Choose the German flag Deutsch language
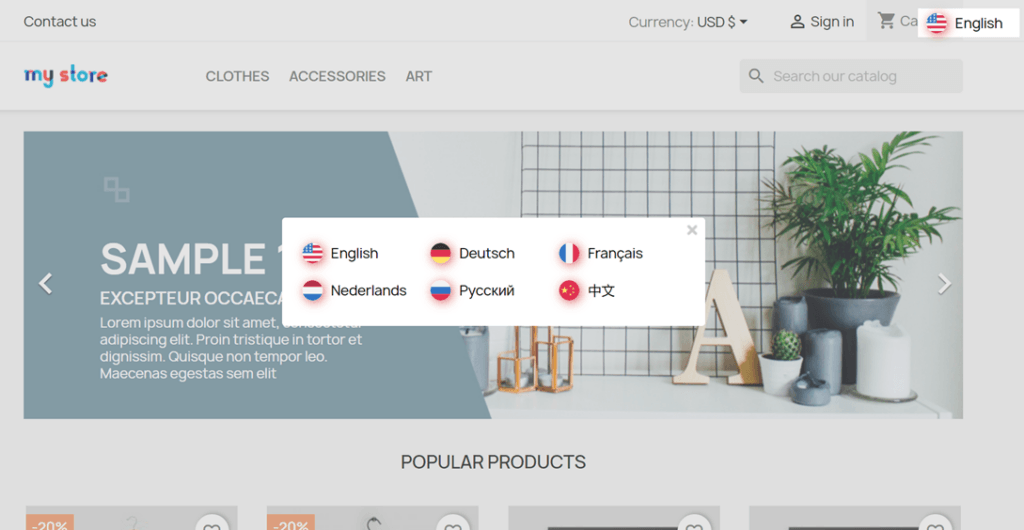Image resolution: width=1024 pixels, height=530 pixels. point(473,254)
